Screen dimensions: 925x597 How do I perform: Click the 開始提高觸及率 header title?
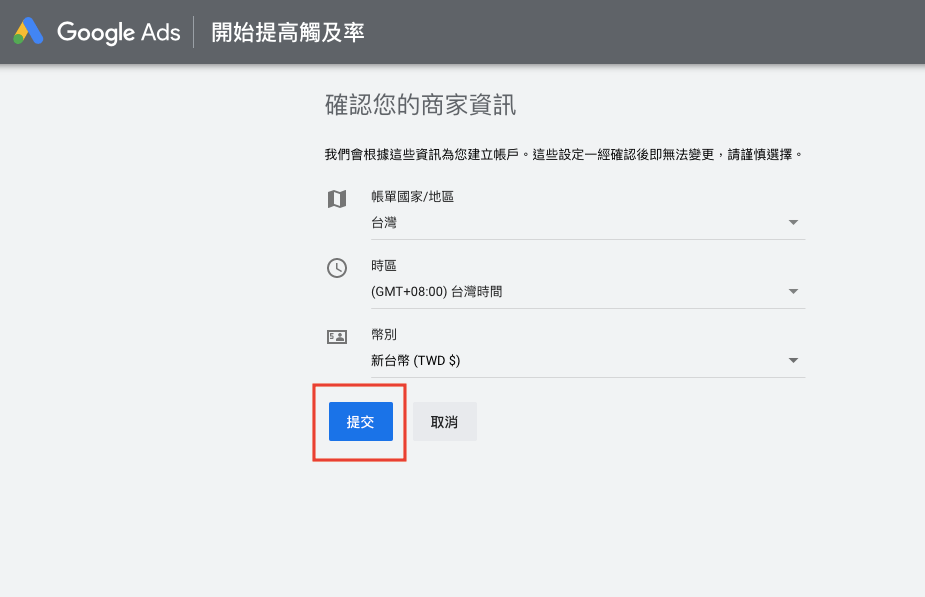click(x=288, y=32)
